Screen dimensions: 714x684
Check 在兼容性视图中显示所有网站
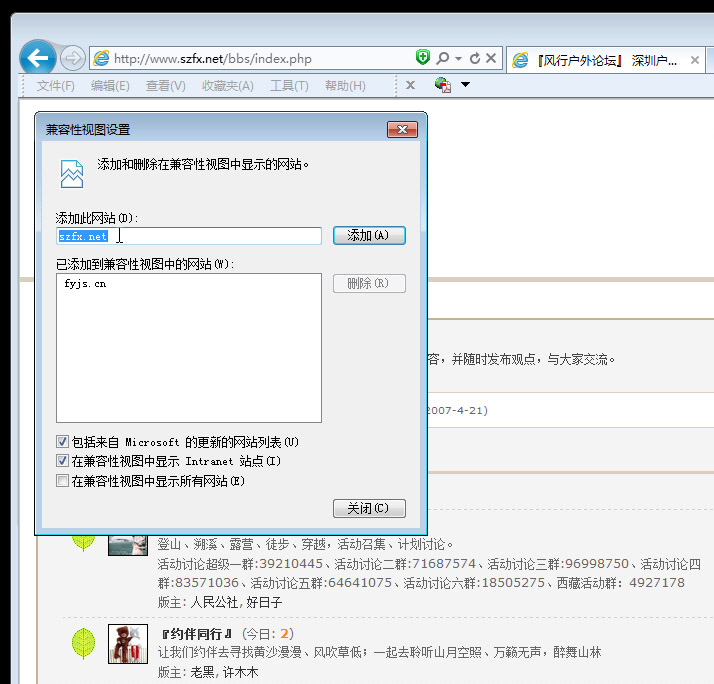click(x=62, y=480)
